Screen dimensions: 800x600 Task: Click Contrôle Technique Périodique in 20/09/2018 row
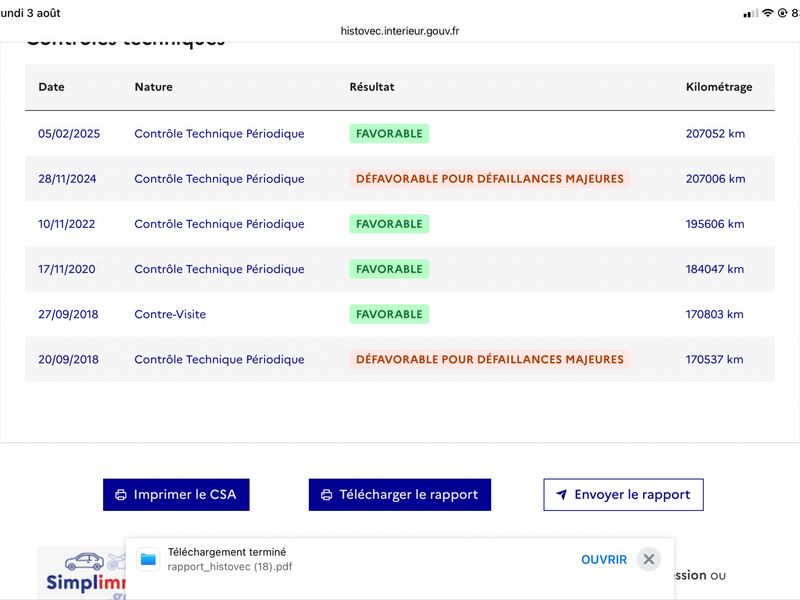(219, 359)
